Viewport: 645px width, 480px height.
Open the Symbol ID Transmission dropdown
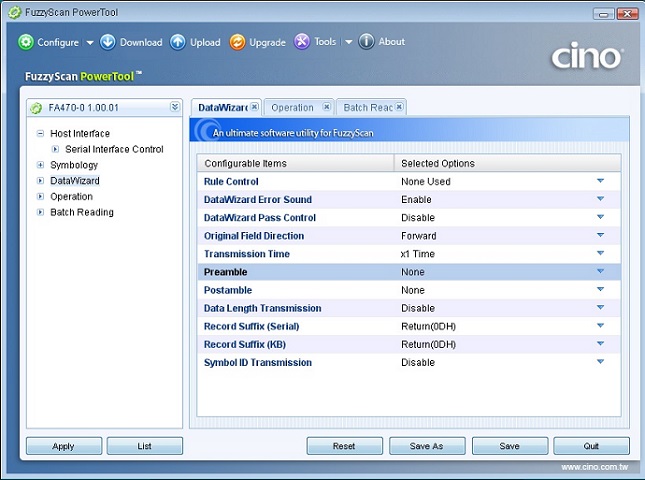click(x=600, y=362)
